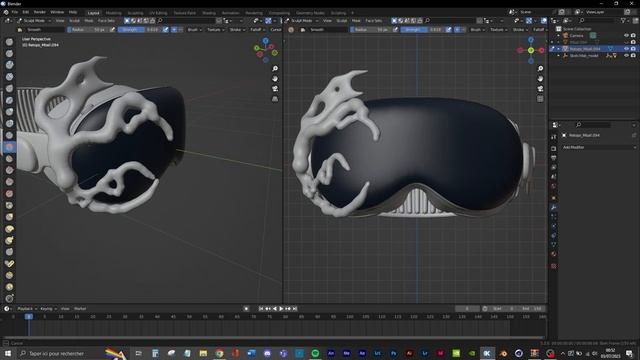The width and height of the screenshot is (640, 360).
Task: Jump to the timeline start frame
Action: coord(261,309)
